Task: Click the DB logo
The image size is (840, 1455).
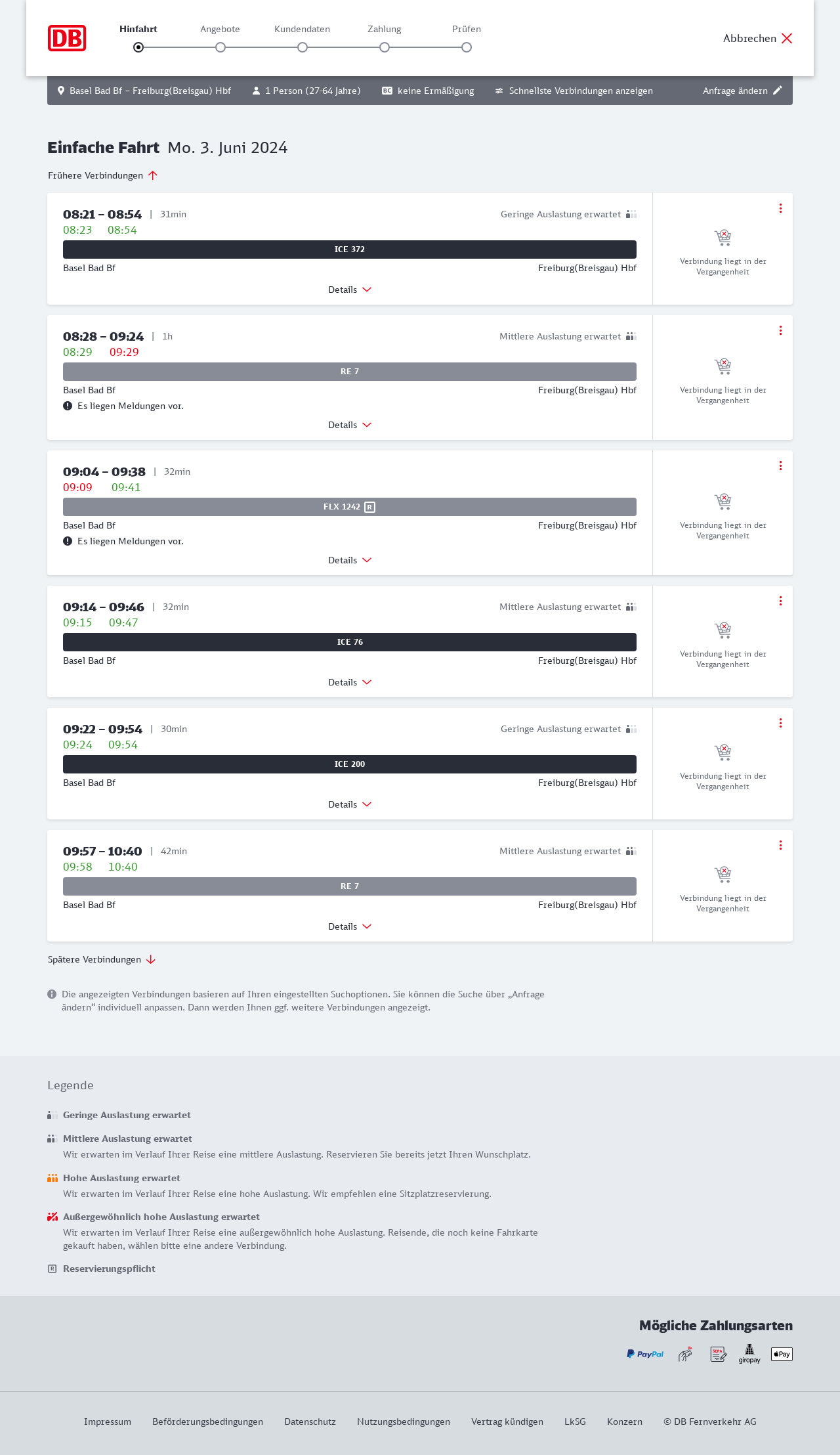Action: (x=67, y=38)
